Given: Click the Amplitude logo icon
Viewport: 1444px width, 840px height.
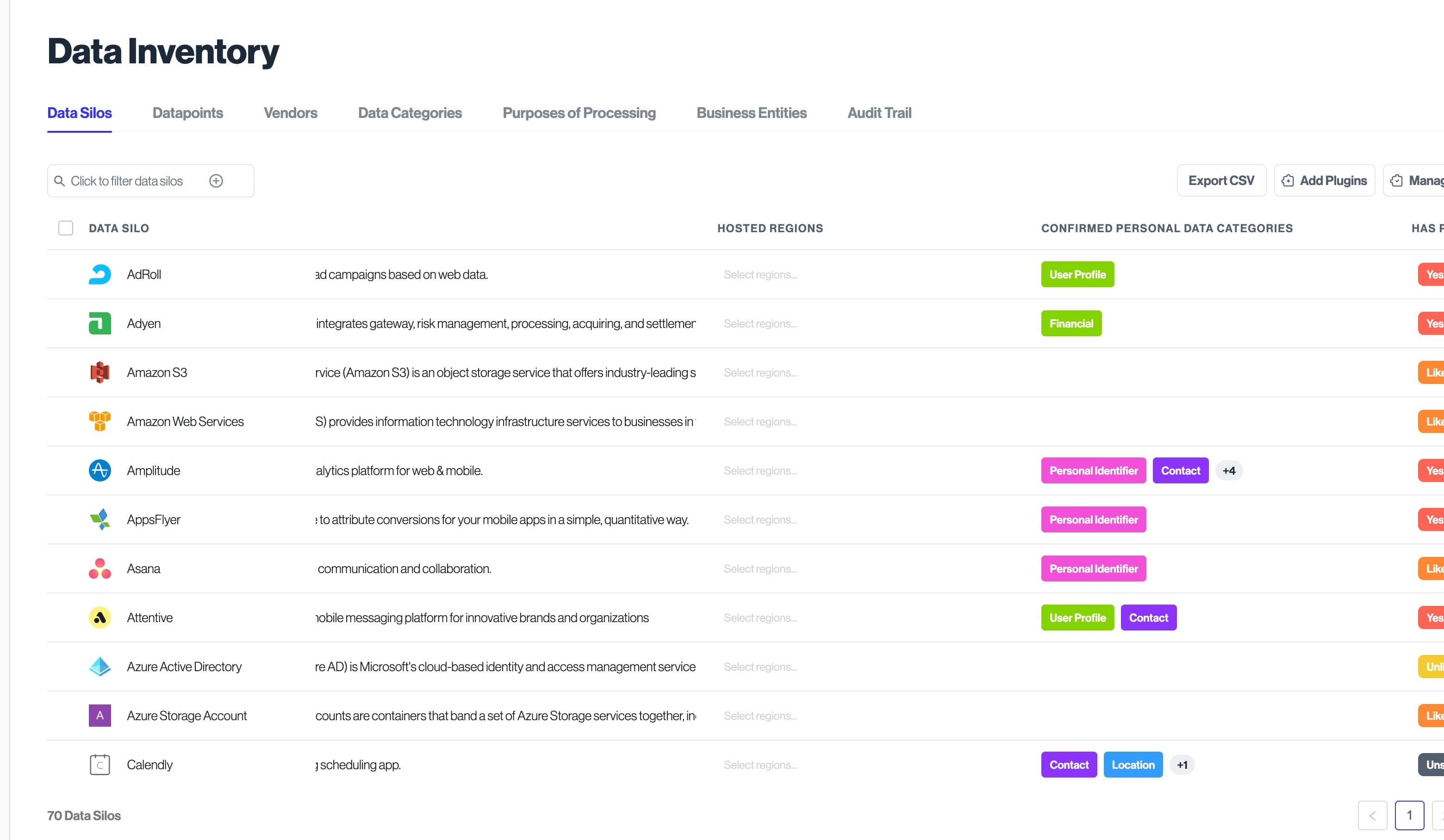Looking at the screenshot, I should pos(100,471).
